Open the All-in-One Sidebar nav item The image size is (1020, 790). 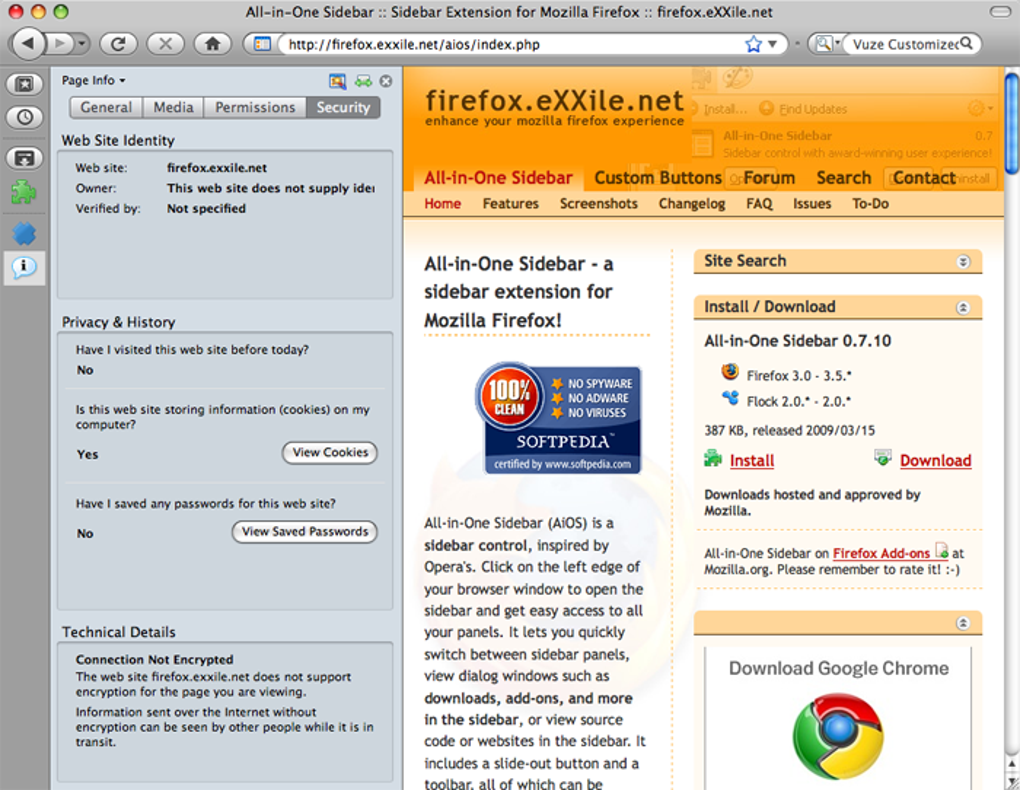[x=498, y=178]
